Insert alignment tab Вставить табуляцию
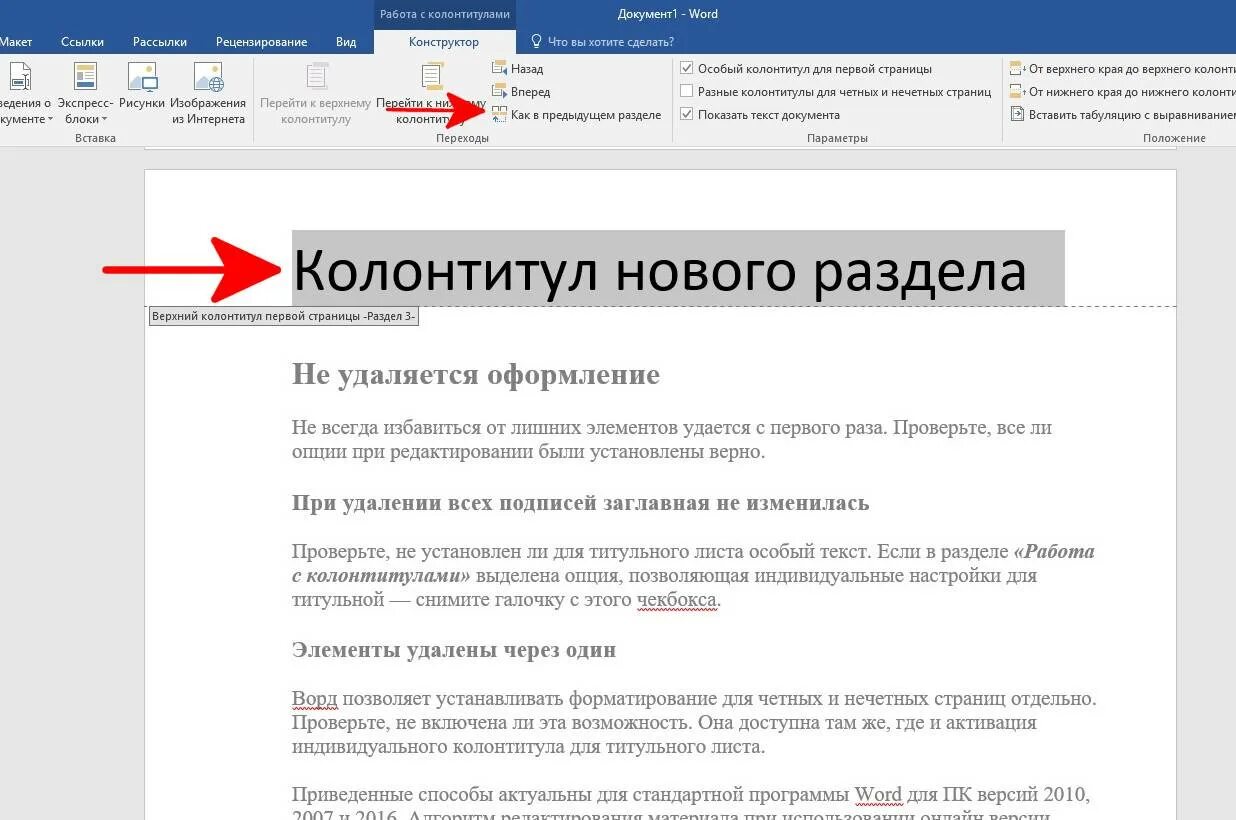The image size is (1236, 820). 1122,115
